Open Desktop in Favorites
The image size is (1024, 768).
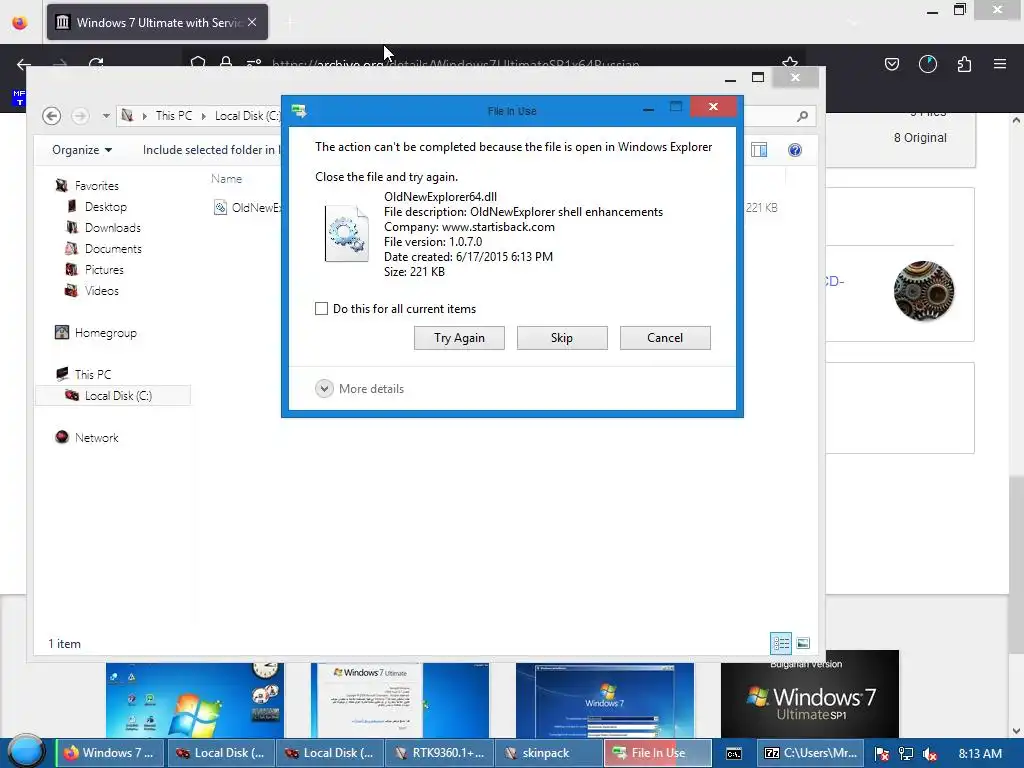pos(105,207)
